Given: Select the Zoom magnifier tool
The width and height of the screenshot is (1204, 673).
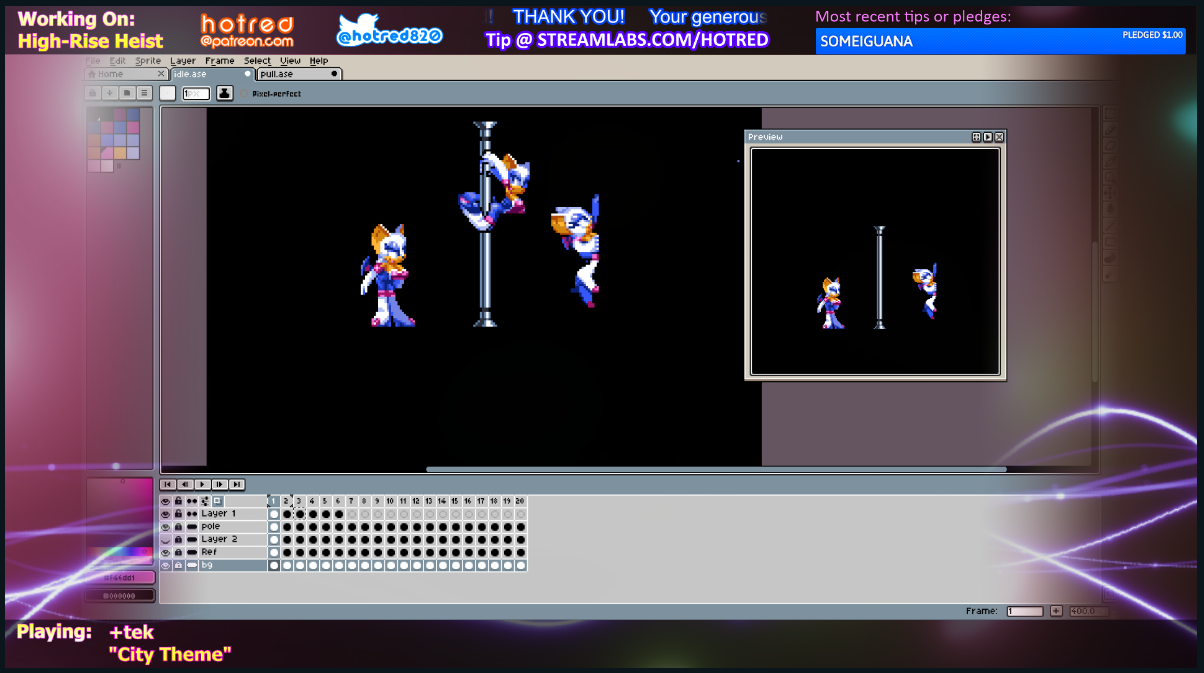Looking at the screenshot, I should point(1110,177).
